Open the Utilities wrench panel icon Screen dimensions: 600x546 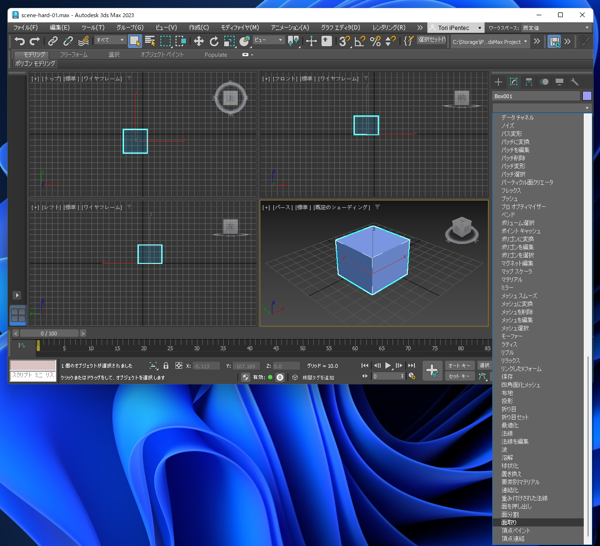[x=574, y=82]
